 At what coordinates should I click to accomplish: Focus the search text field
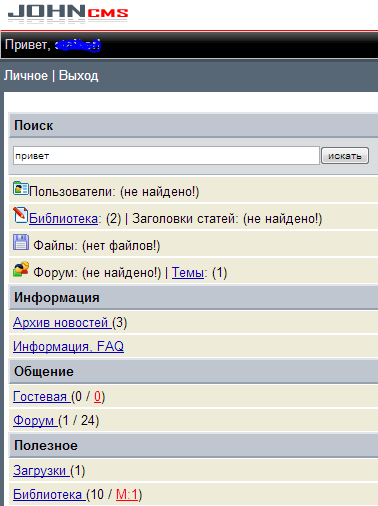(x=166, y=156)
